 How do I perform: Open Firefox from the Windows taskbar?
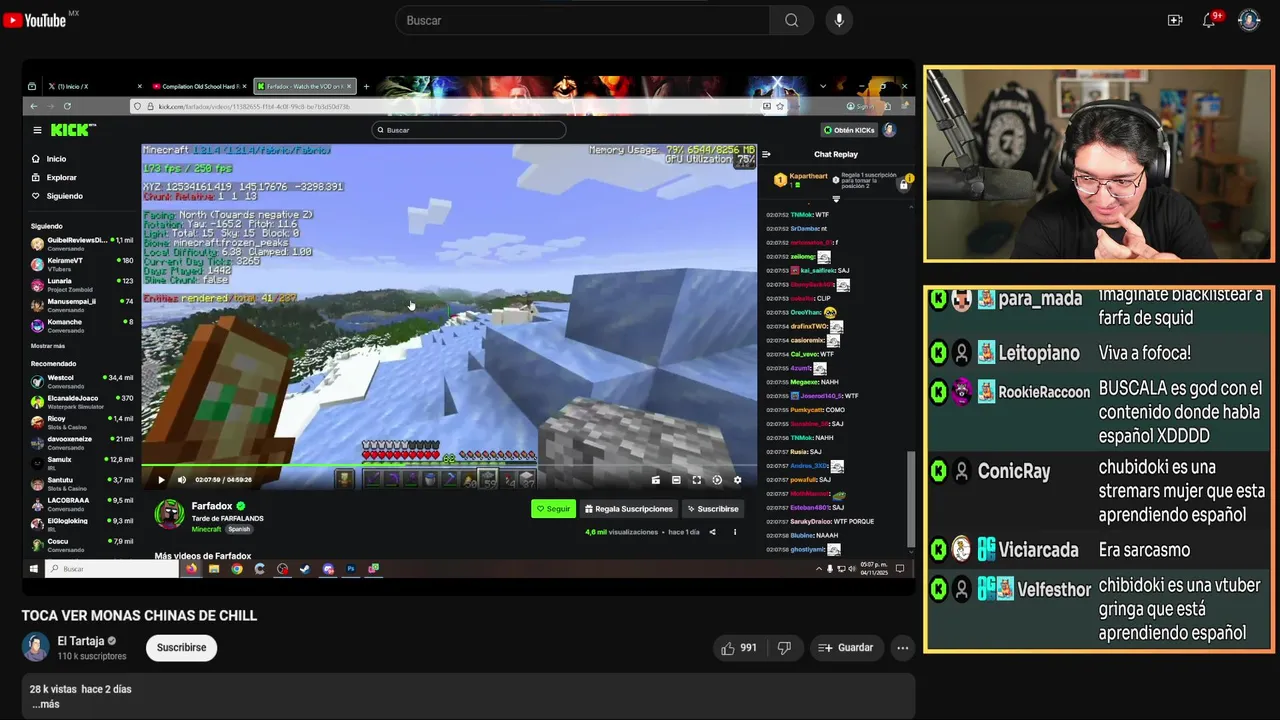[x=190, y=569]
